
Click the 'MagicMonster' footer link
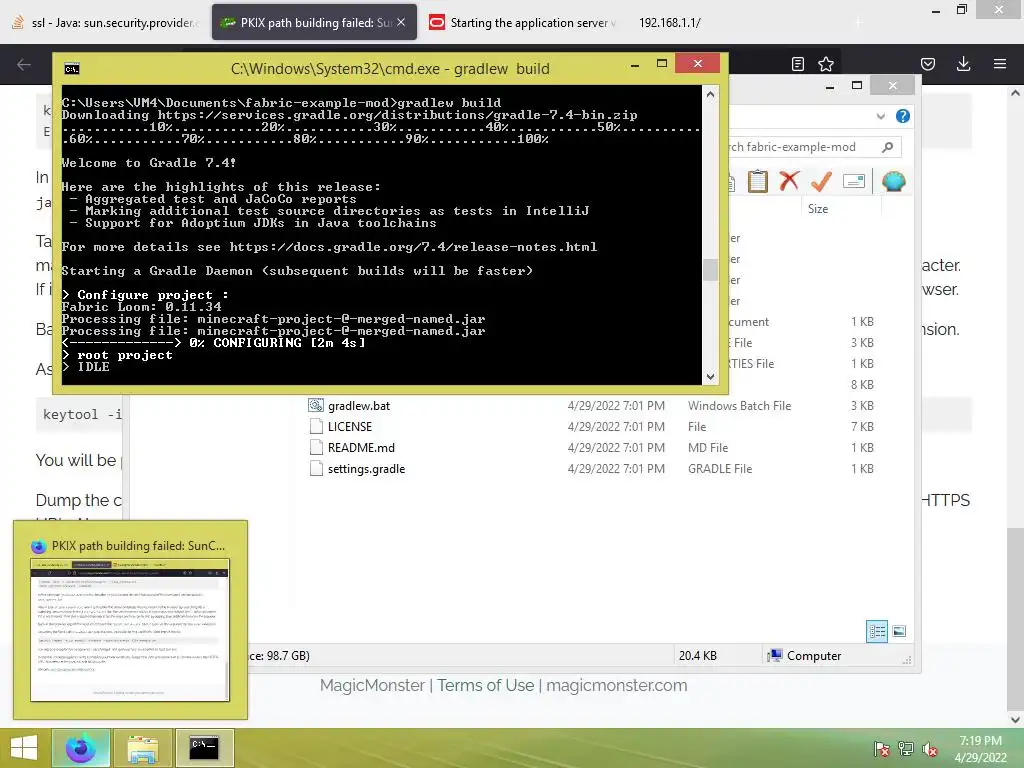[372, 685]
